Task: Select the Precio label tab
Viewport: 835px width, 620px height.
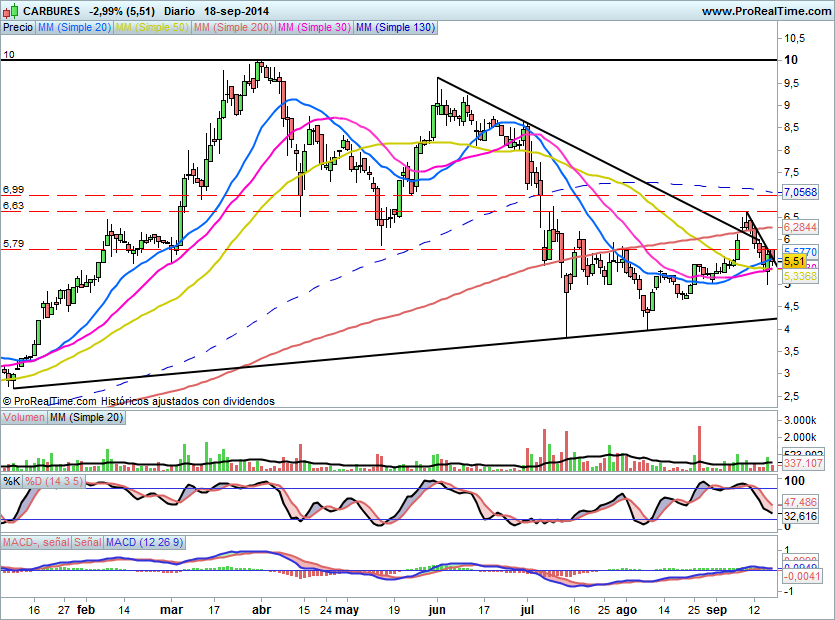Action: pos(17,28)
